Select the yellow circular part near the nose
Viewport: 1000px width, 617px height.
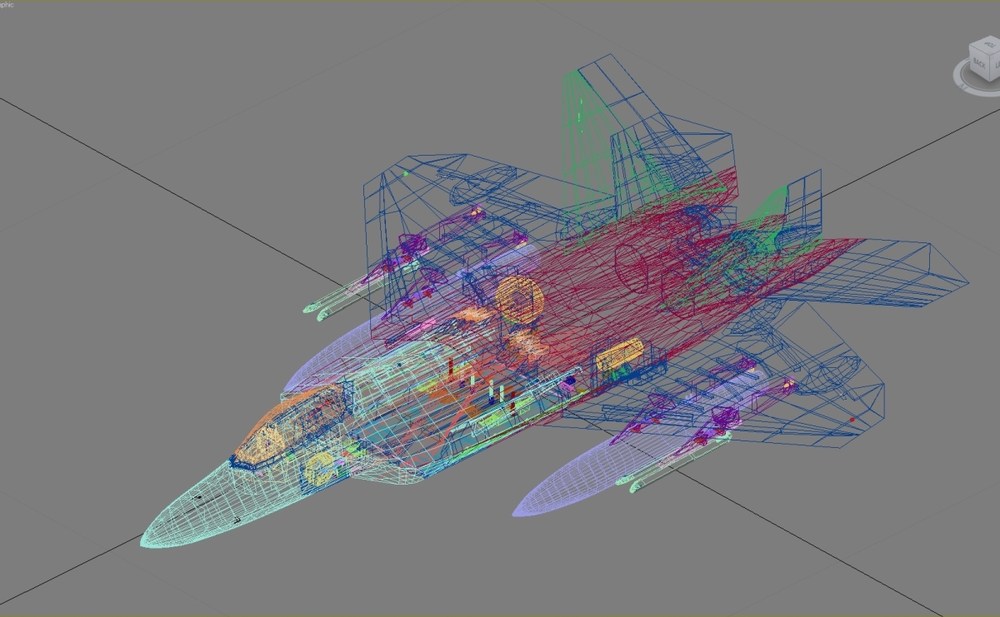point(321,470)
